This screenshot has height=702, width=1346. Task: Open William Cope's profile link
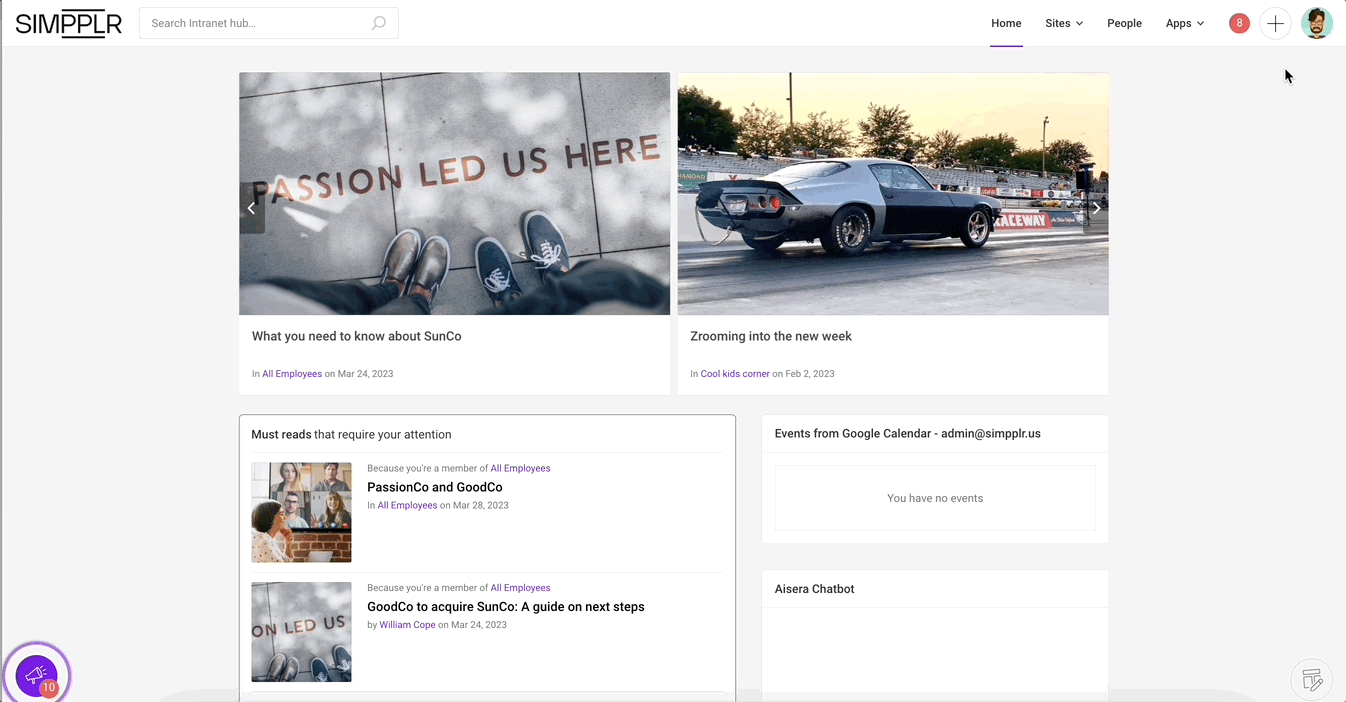[x=407, y=625]
